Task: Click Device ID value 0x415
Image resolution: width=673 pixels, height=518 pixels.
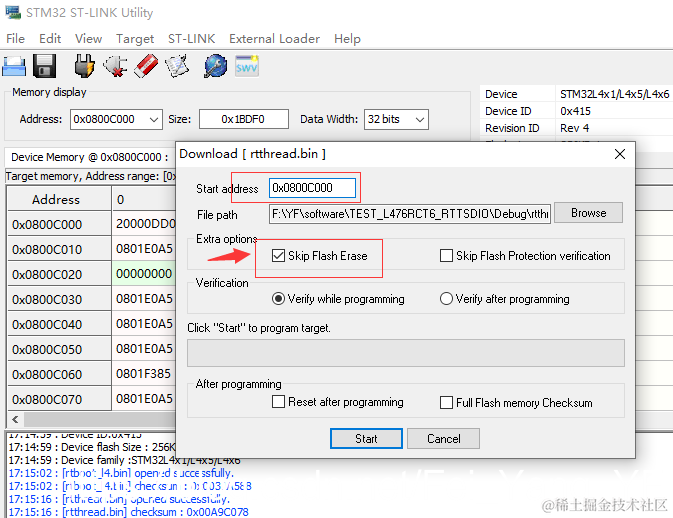Action: [575, 111]
